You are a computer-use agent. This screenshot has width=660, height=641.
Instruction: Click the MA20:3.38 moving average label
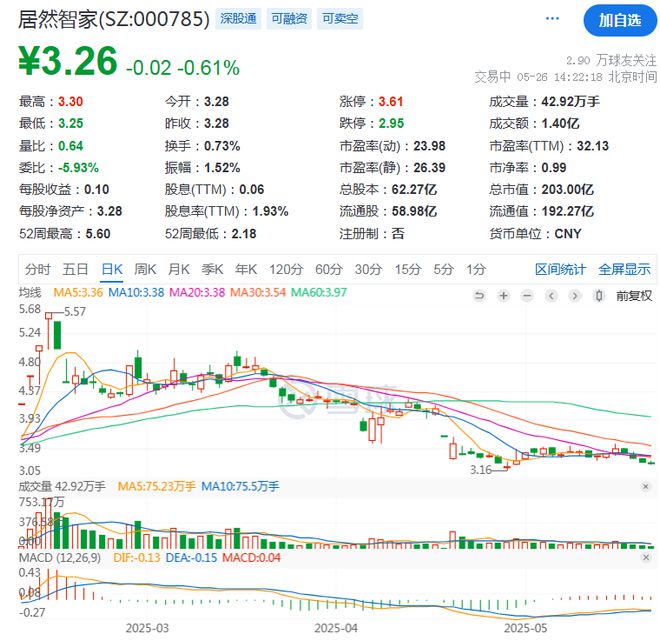197,292
